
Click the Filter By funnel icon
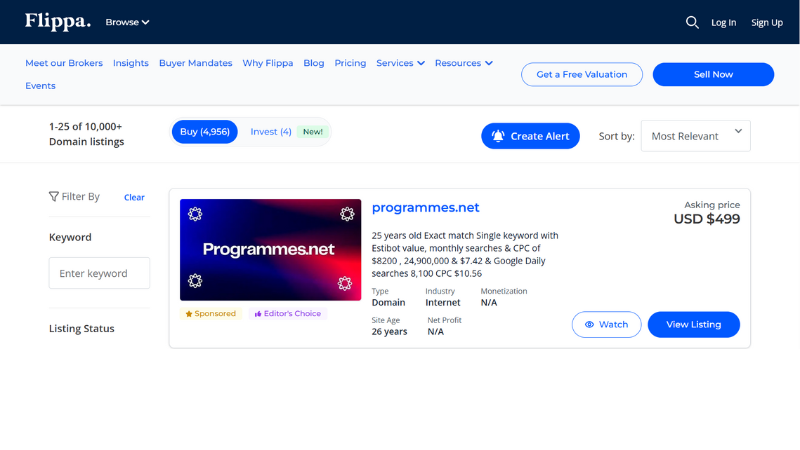tap(54, 196)
